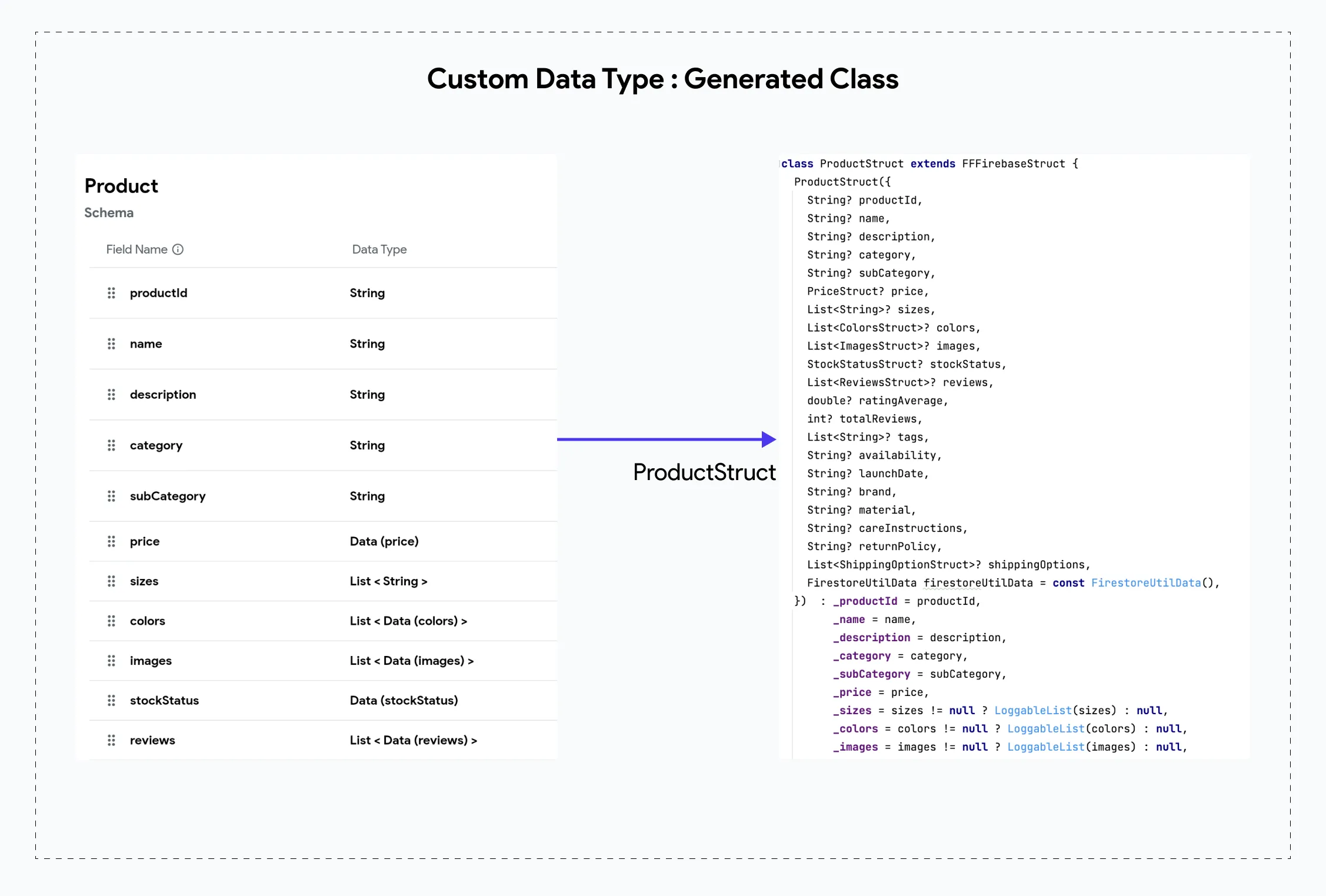1326x896 pixels.
Task: Select the description row drag handle
Action: (111, 394)
